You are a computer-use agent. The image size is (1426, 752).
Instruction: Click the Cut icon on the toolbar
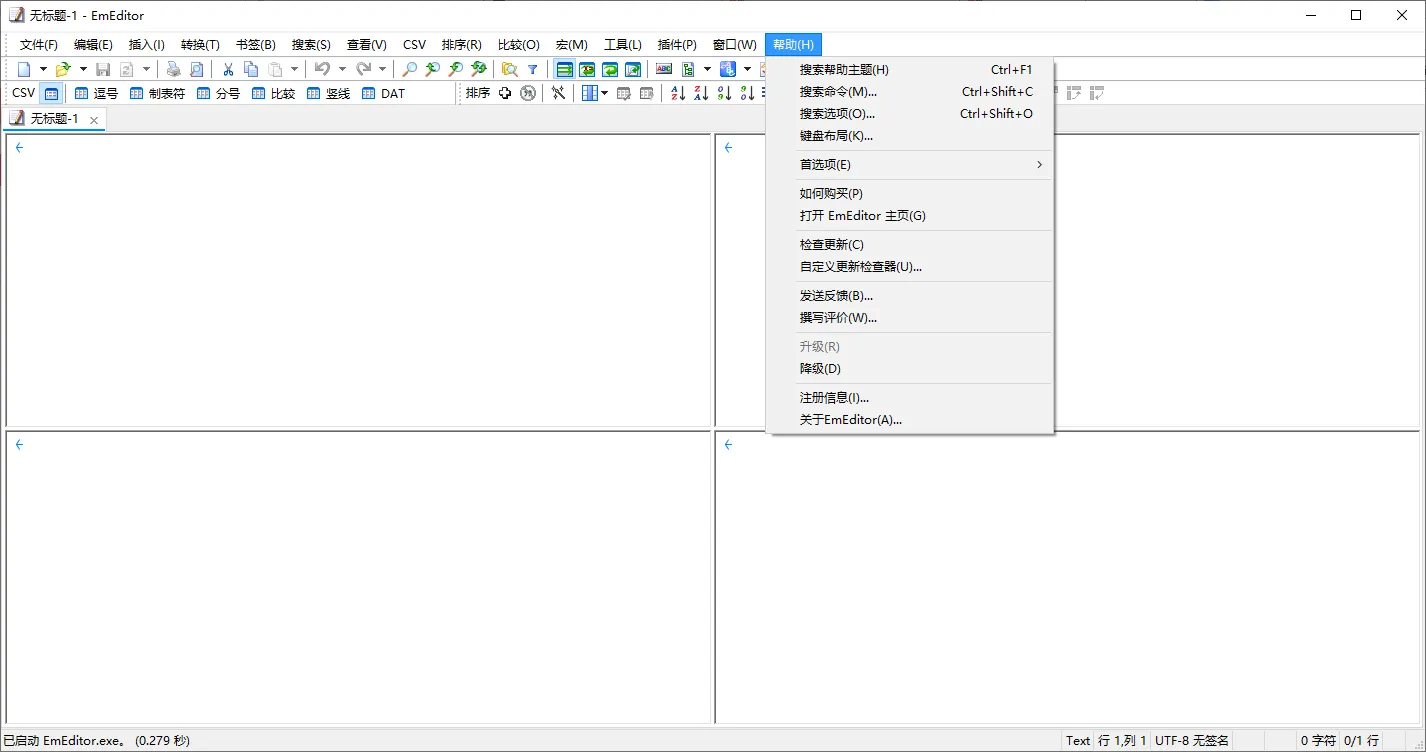(227, 68)
